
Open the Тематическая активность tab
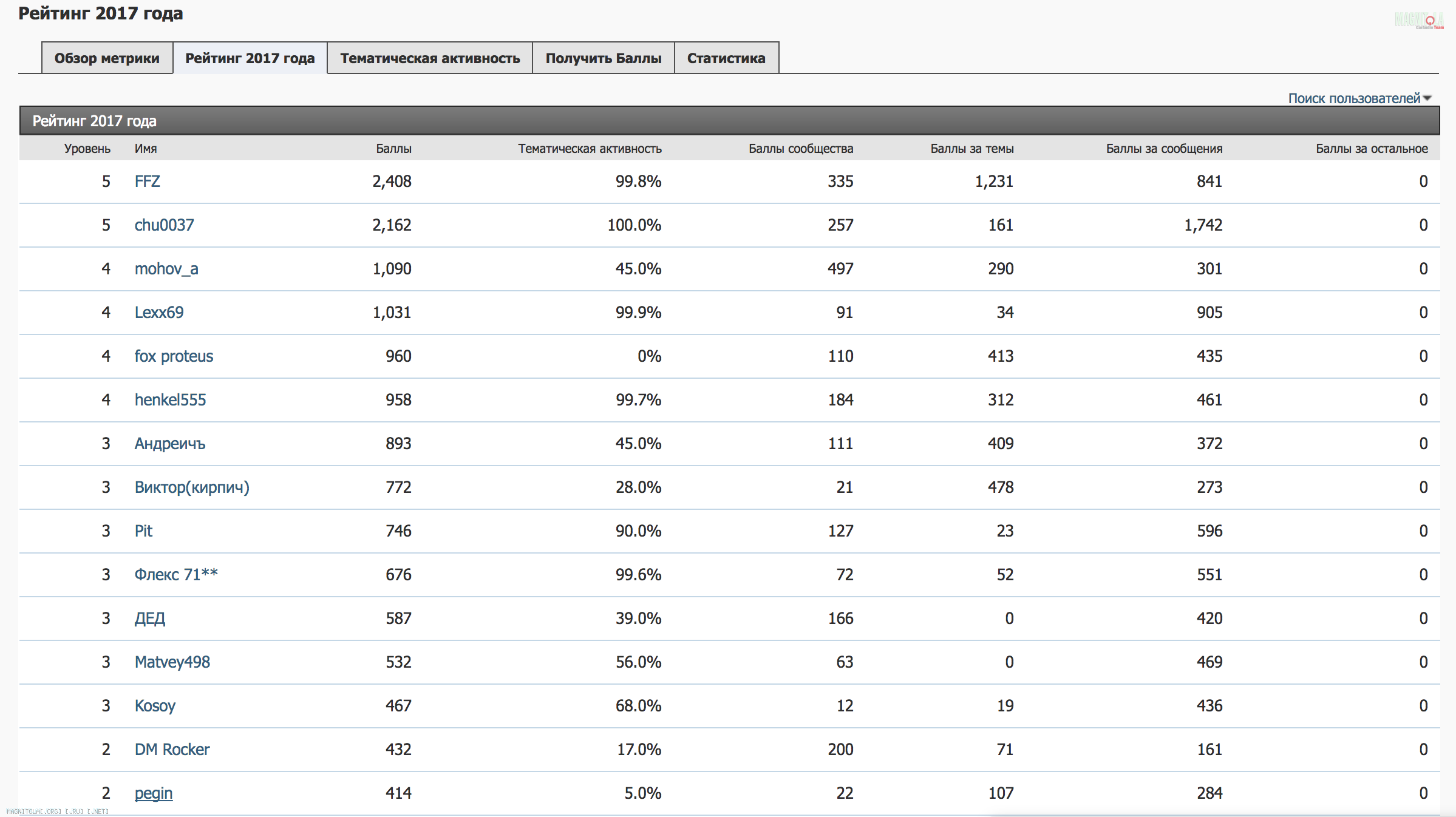point(429,58)
